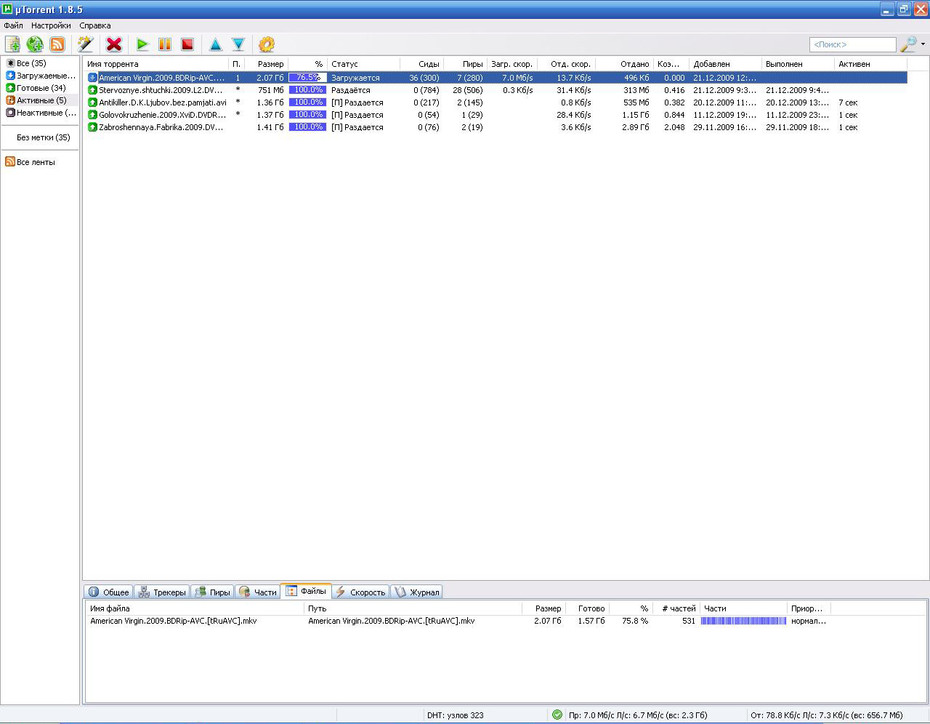Sort by Загр. скор. column header

coord(512,64)
